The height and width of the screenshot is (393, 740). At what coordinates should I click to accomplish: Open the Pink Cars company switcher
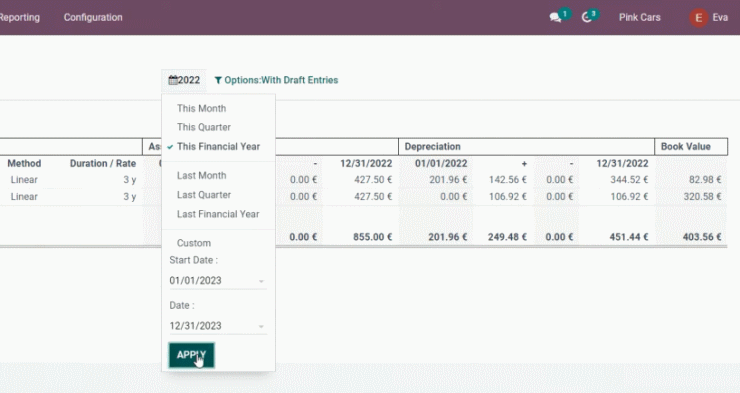pyautogui.click(x=639, y=17)
